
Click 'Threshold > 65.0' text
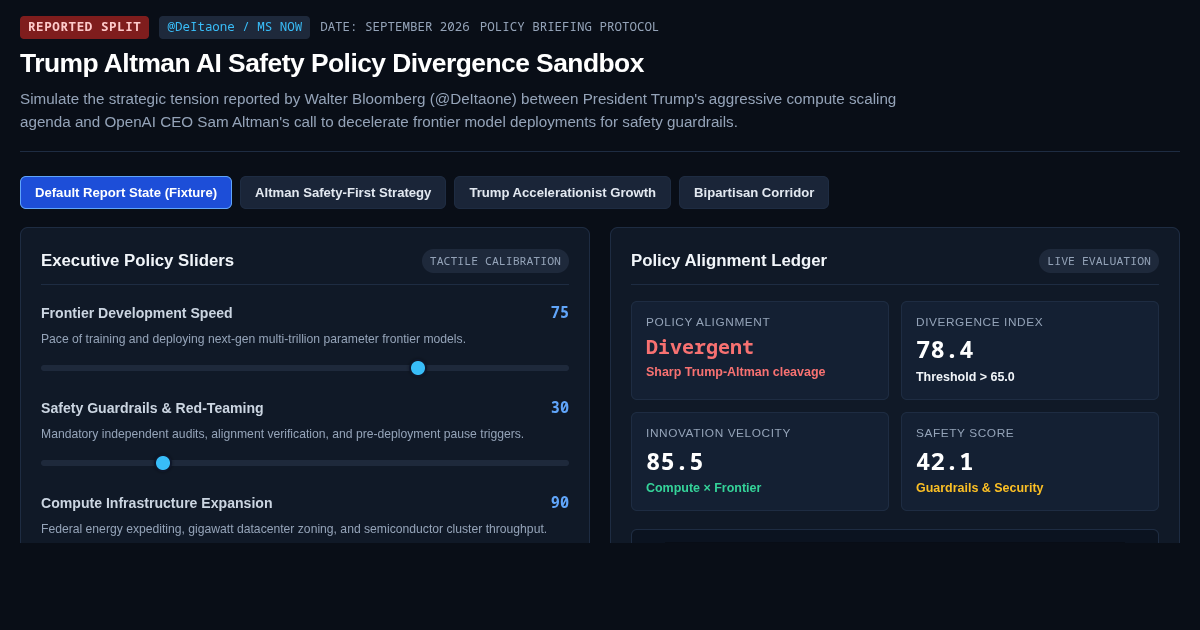(965, 377)
